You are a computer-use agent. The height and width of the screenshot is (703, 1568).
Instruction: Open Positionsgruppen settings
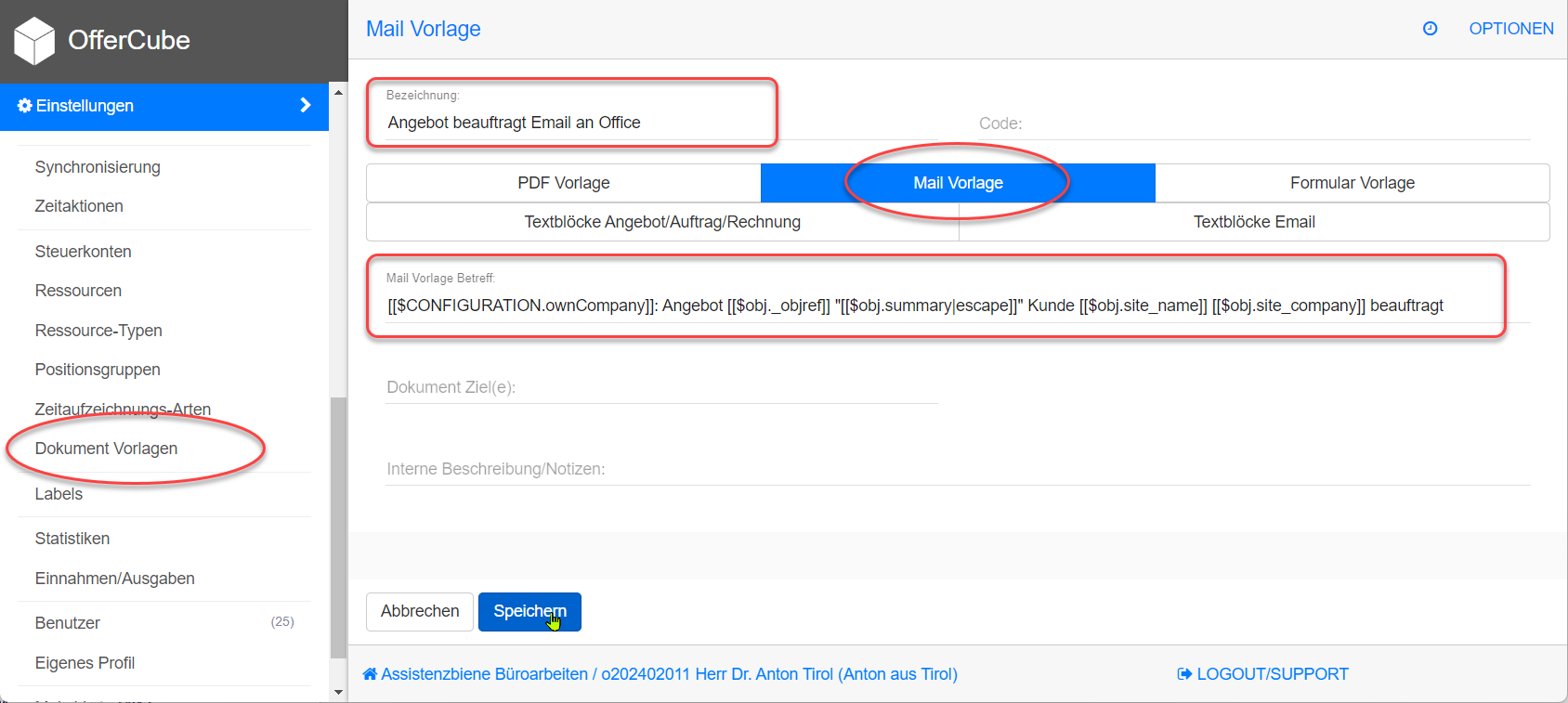(98, 370)
